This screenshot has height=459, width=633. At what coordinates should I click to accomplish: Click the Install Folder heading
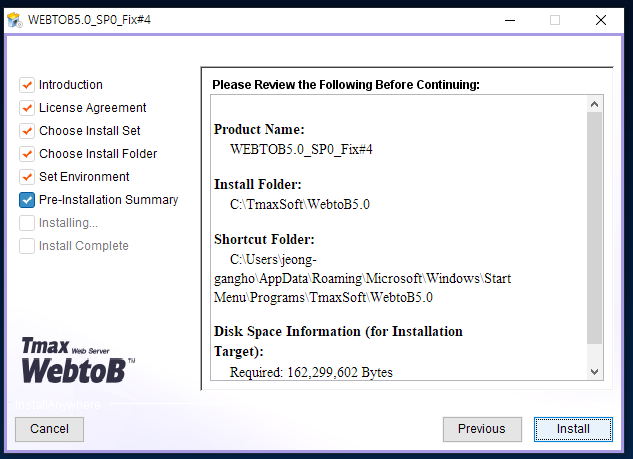tap(258, 184)
